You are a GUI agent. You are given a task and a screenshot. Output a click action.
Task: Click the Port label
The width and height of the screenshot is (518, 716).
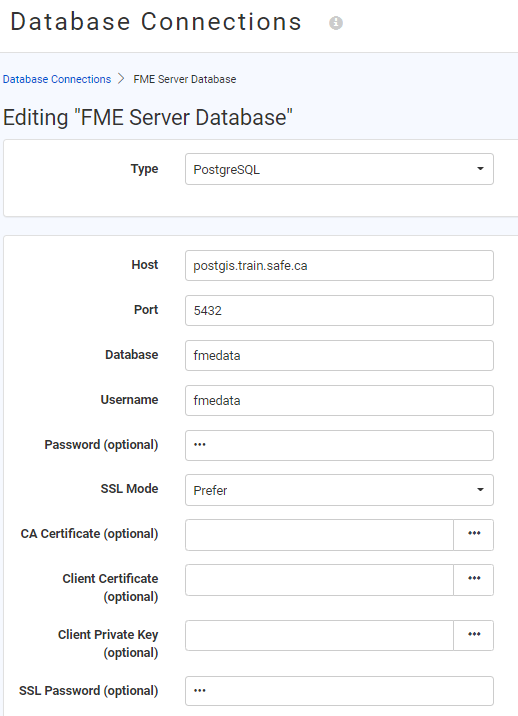(x=146, y=310)
